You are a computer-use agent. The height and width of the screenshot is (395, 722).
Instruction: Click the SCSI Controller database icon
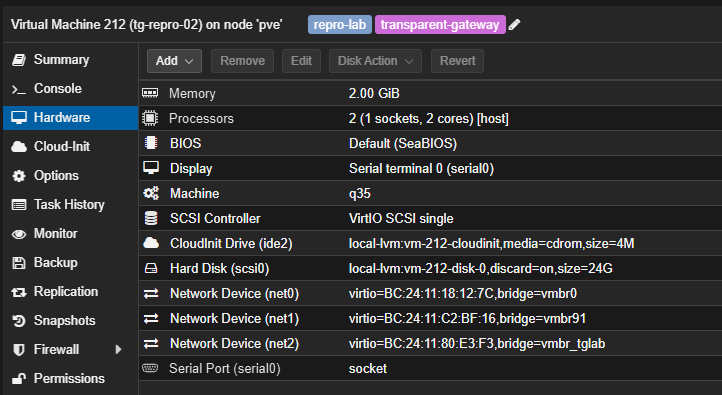(x=151, y=218)
